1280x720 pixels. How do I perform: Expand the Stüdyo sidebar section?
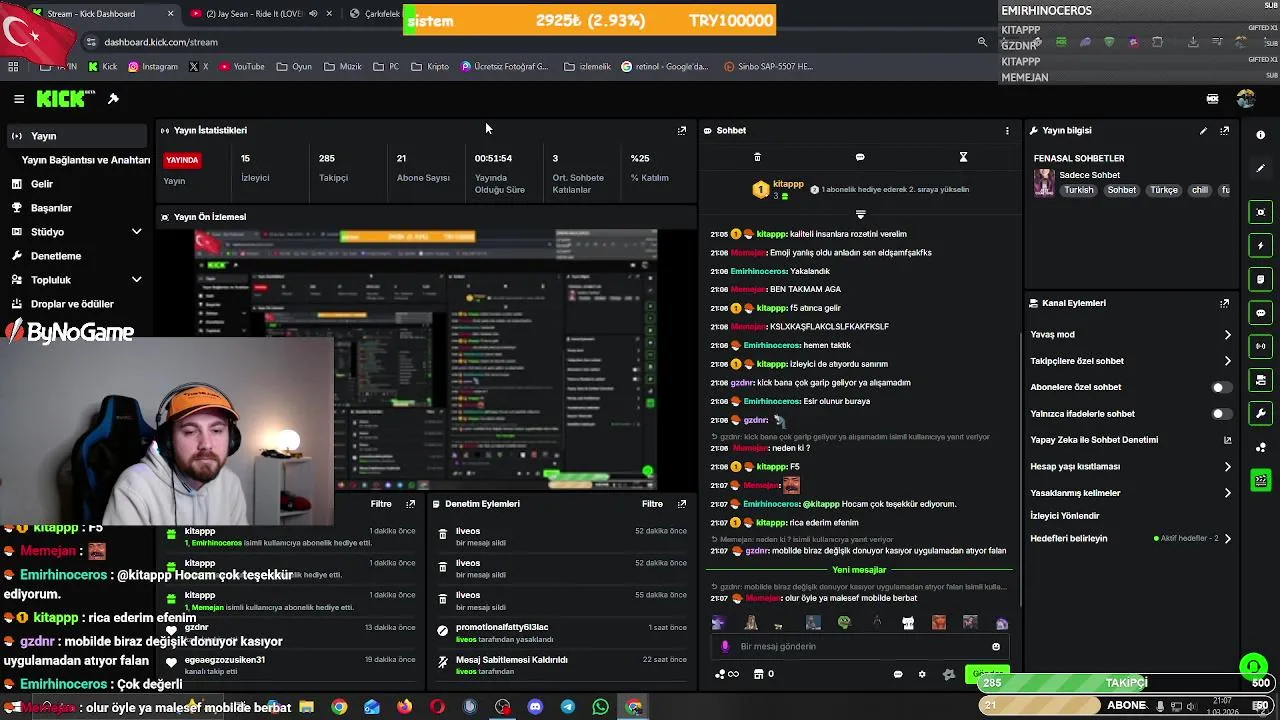[136, 232]
